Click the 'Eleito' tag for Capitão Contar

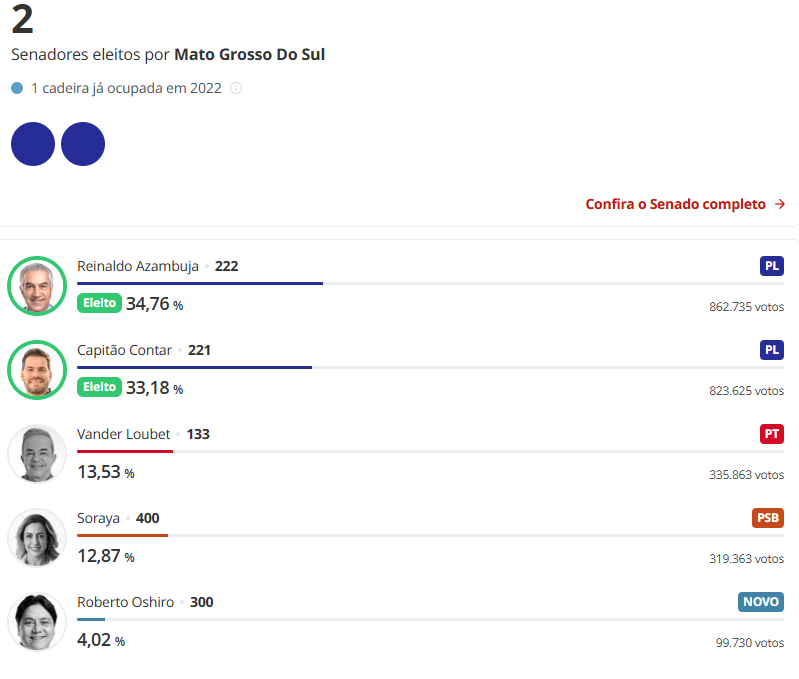click(99, 387)
